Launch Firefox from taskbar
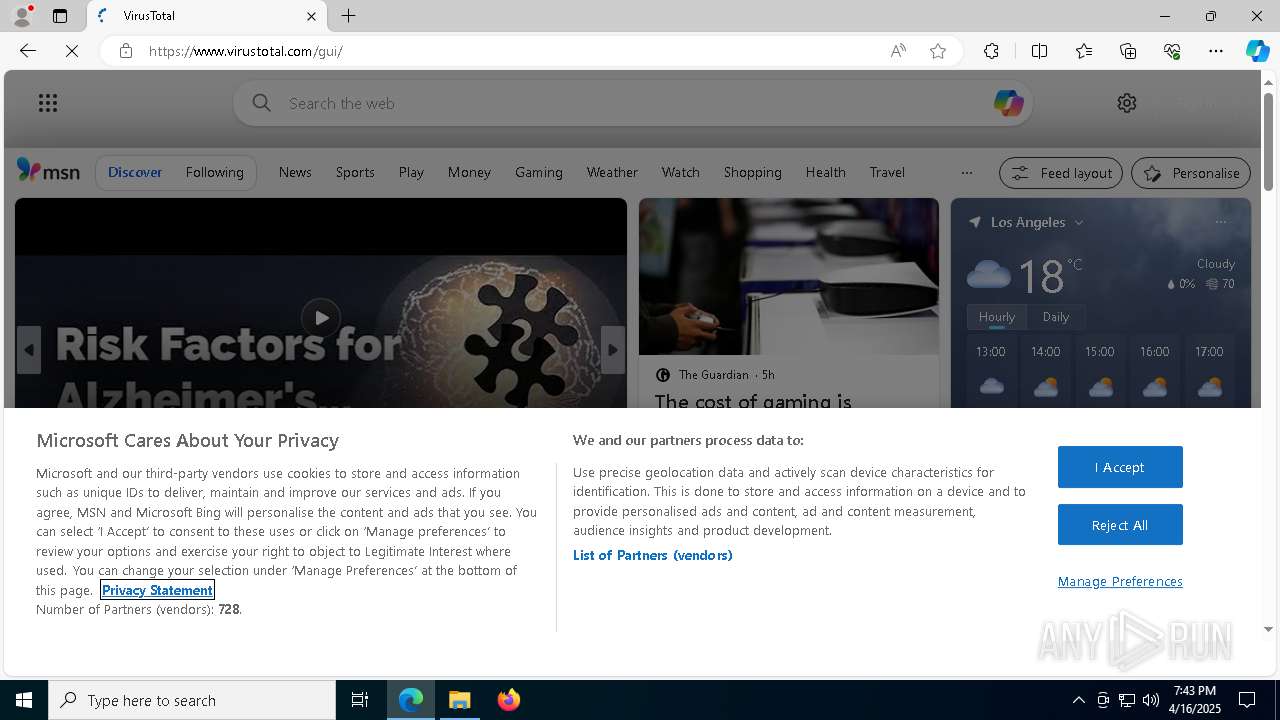The image size is (1280, 720). click(509, 700)
